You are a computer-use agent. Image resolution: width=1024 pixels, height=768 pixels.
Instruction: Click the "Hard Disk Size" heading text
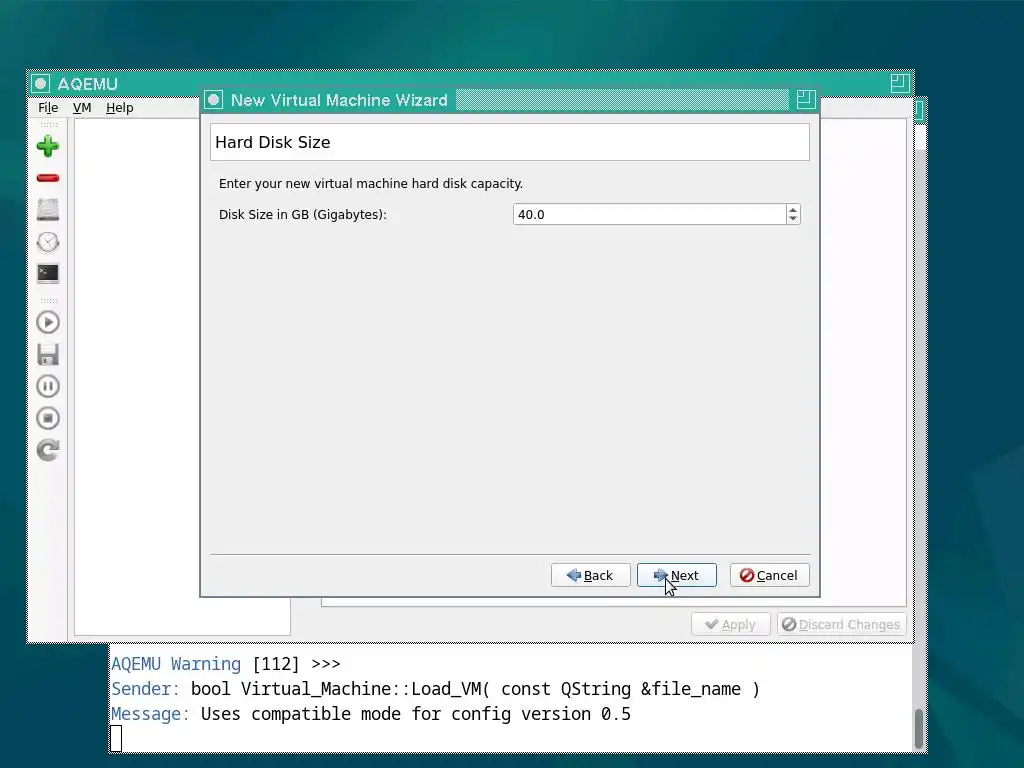coord(273,142)
